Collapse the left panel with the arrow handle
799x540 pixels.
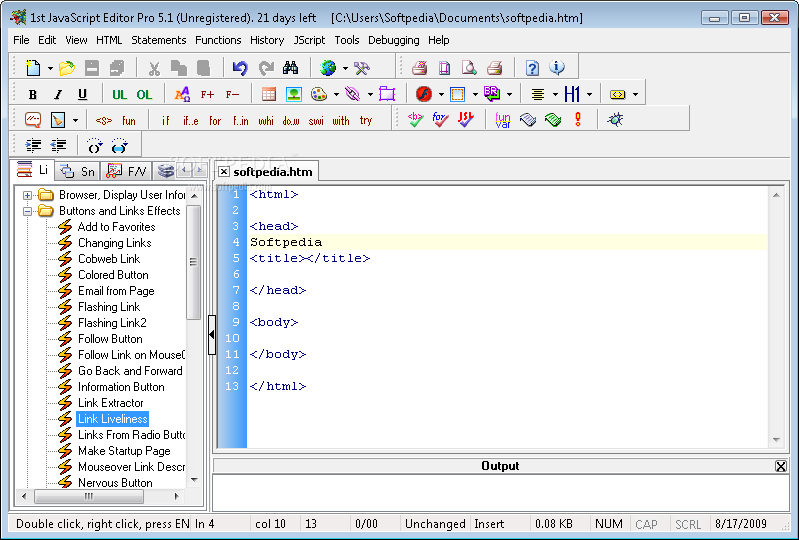tap(212, 335)
